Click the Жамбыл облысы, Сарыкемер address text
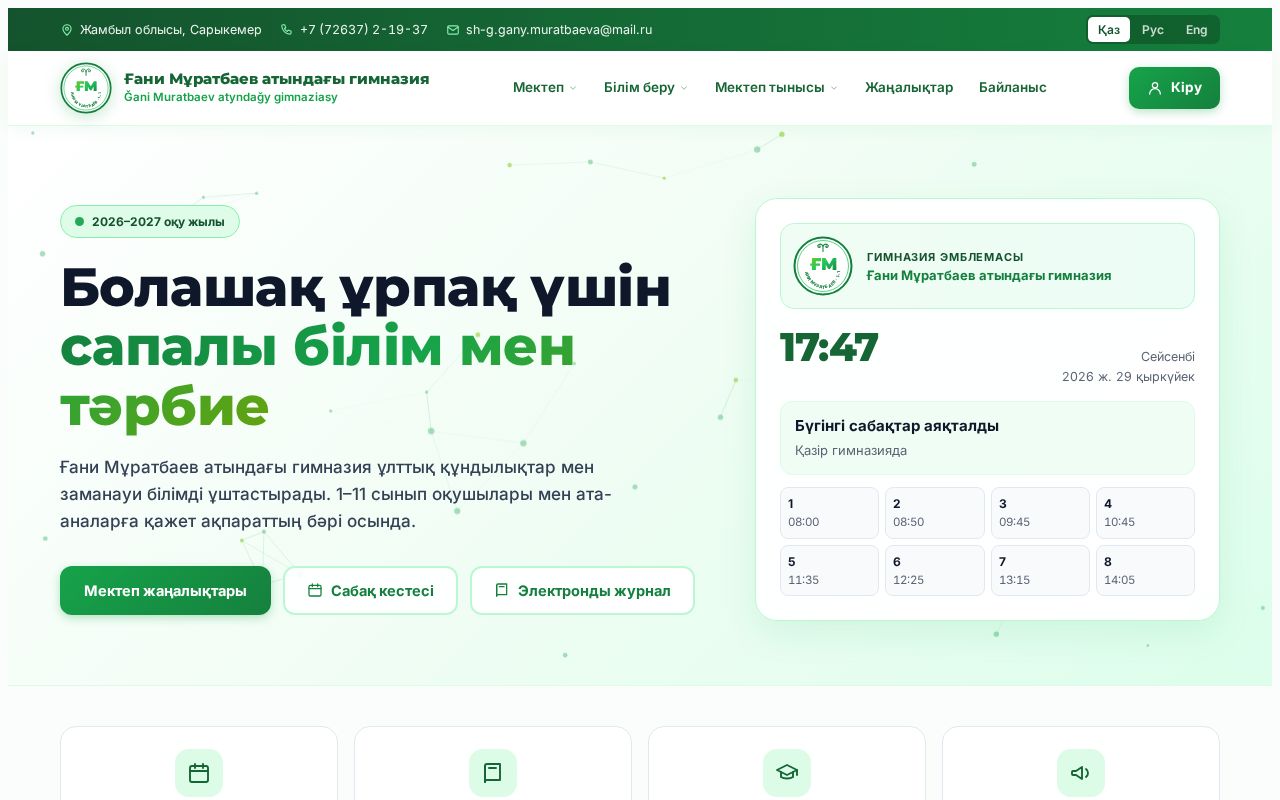1280x800 pixels. pyautogui.click(x=171, y=30)
